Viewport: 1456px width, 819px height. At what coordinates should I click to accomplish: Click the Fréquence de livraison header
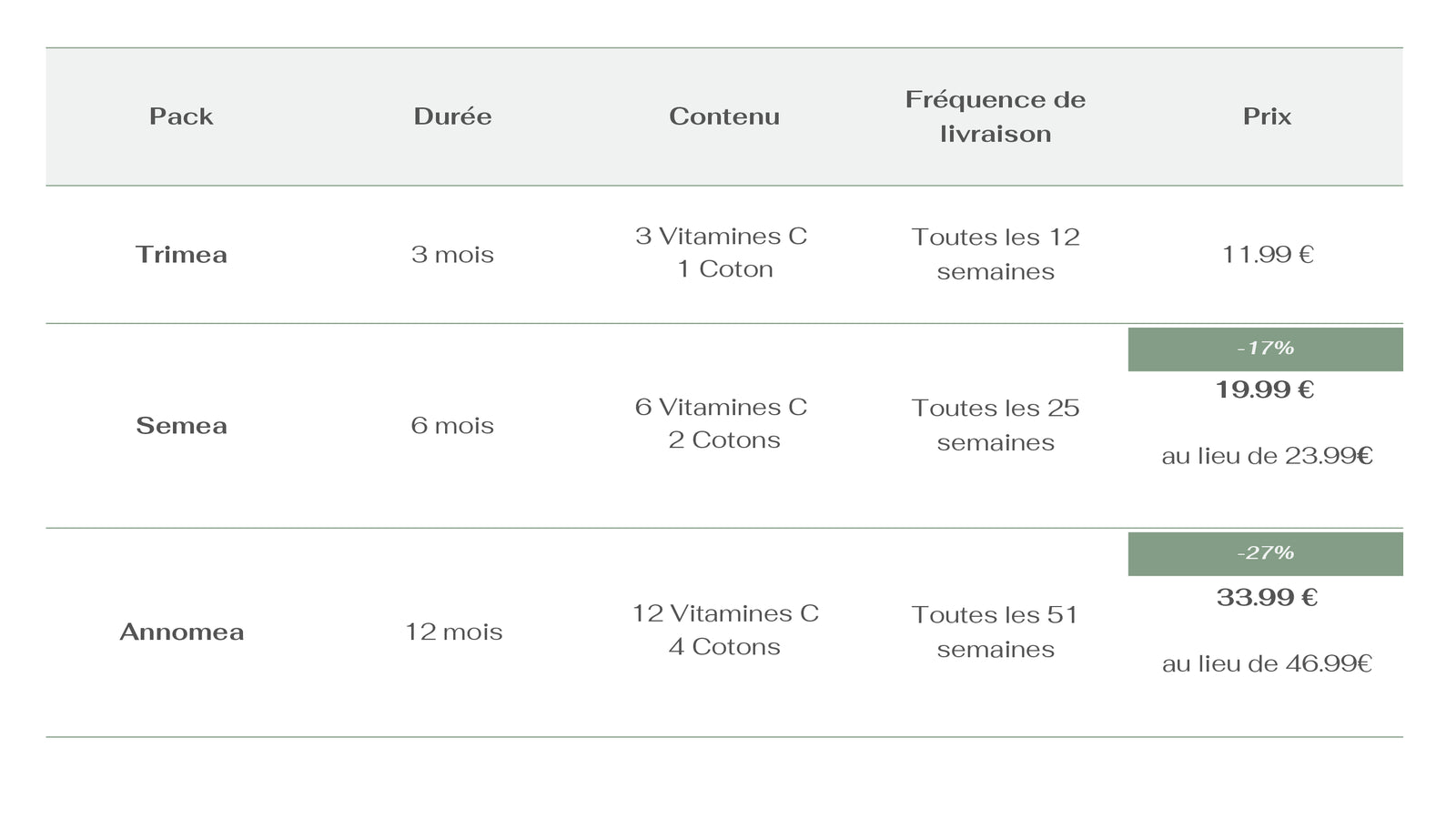(996, 116)
